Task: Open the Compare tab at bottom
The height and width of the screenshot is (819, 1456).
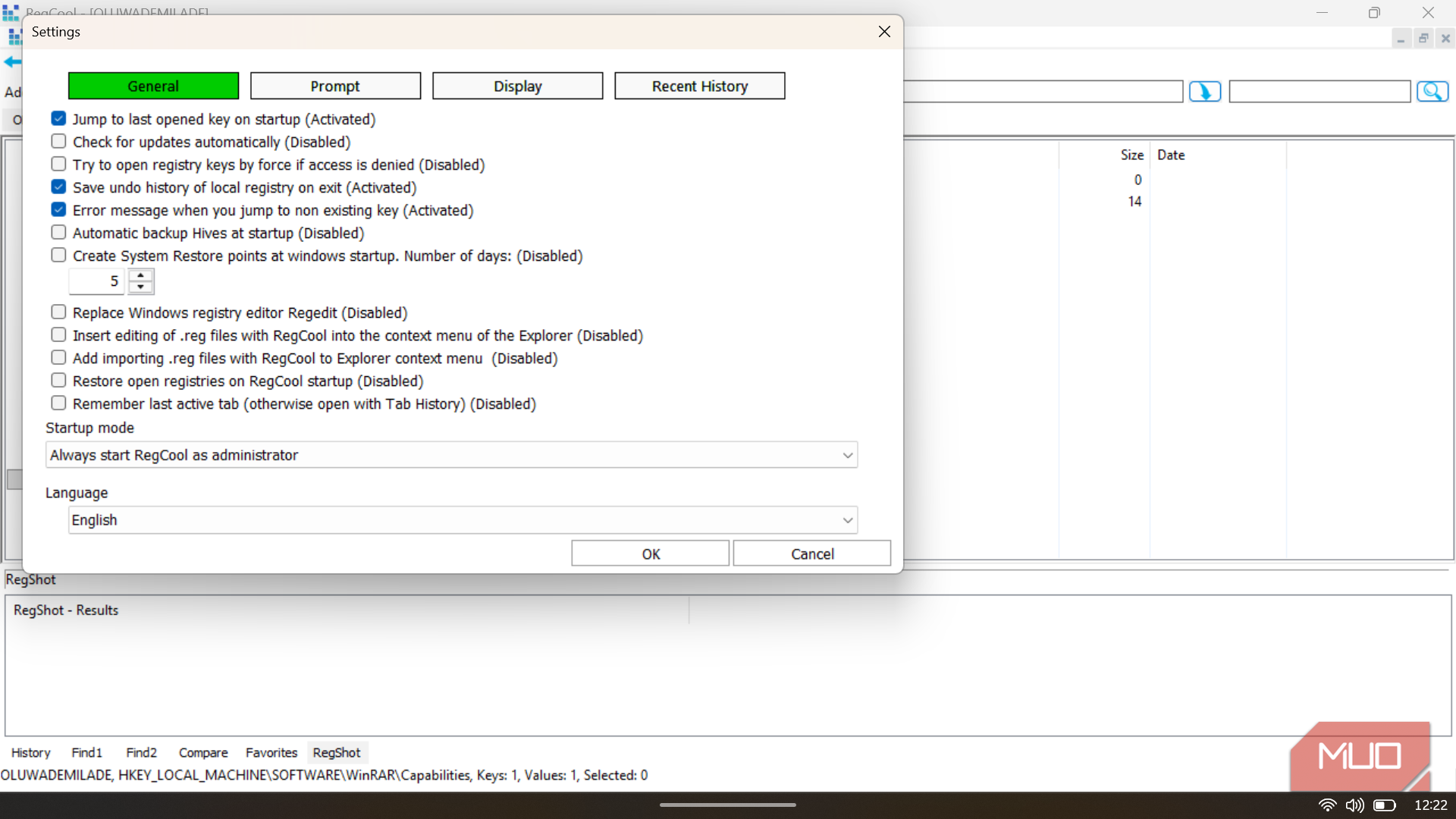Action: pyautogui.click(x=203, y=752)
